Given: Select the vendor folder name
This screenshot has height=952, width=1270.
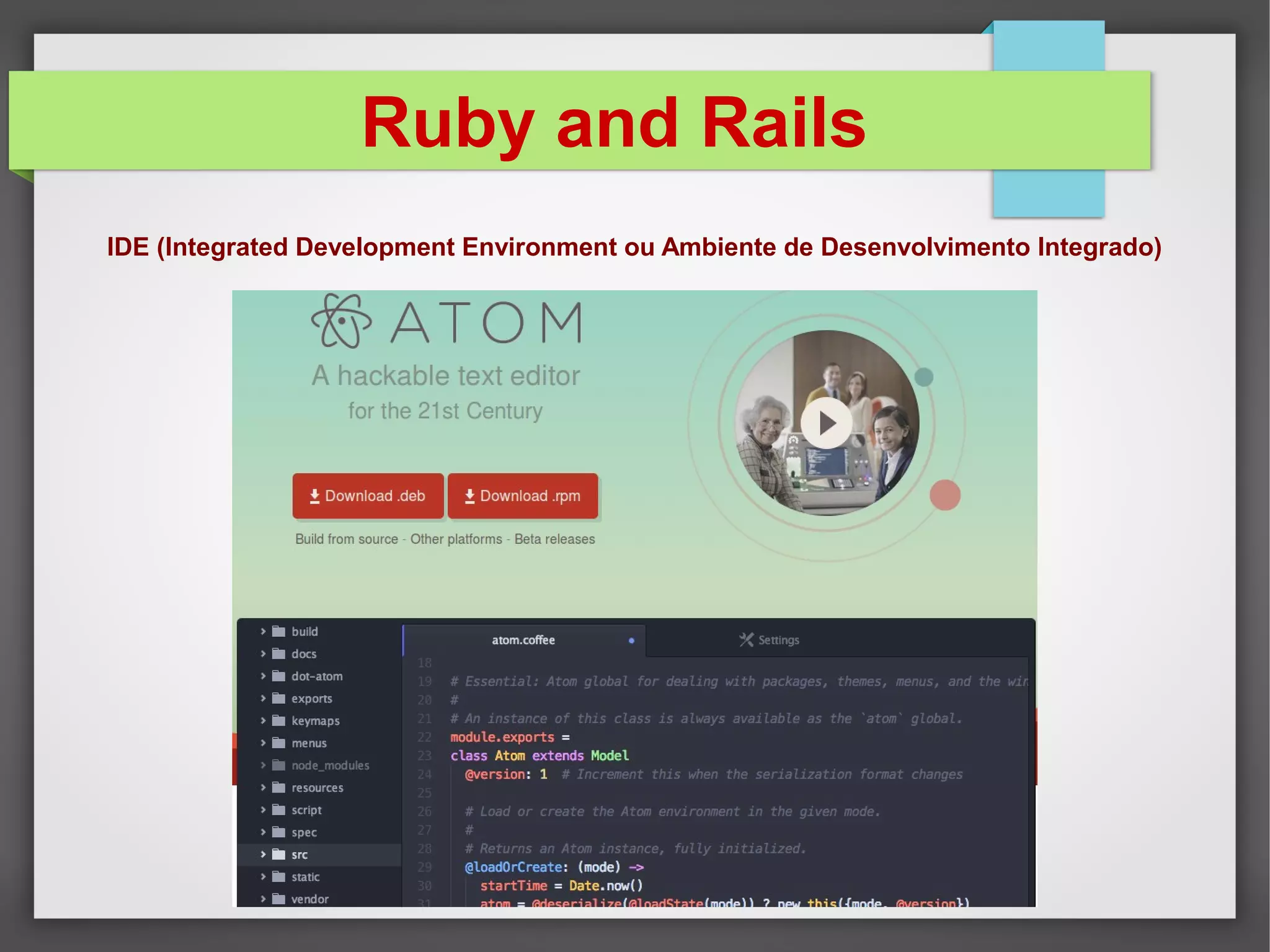Looking at the screenshot, I should point(310,899).
